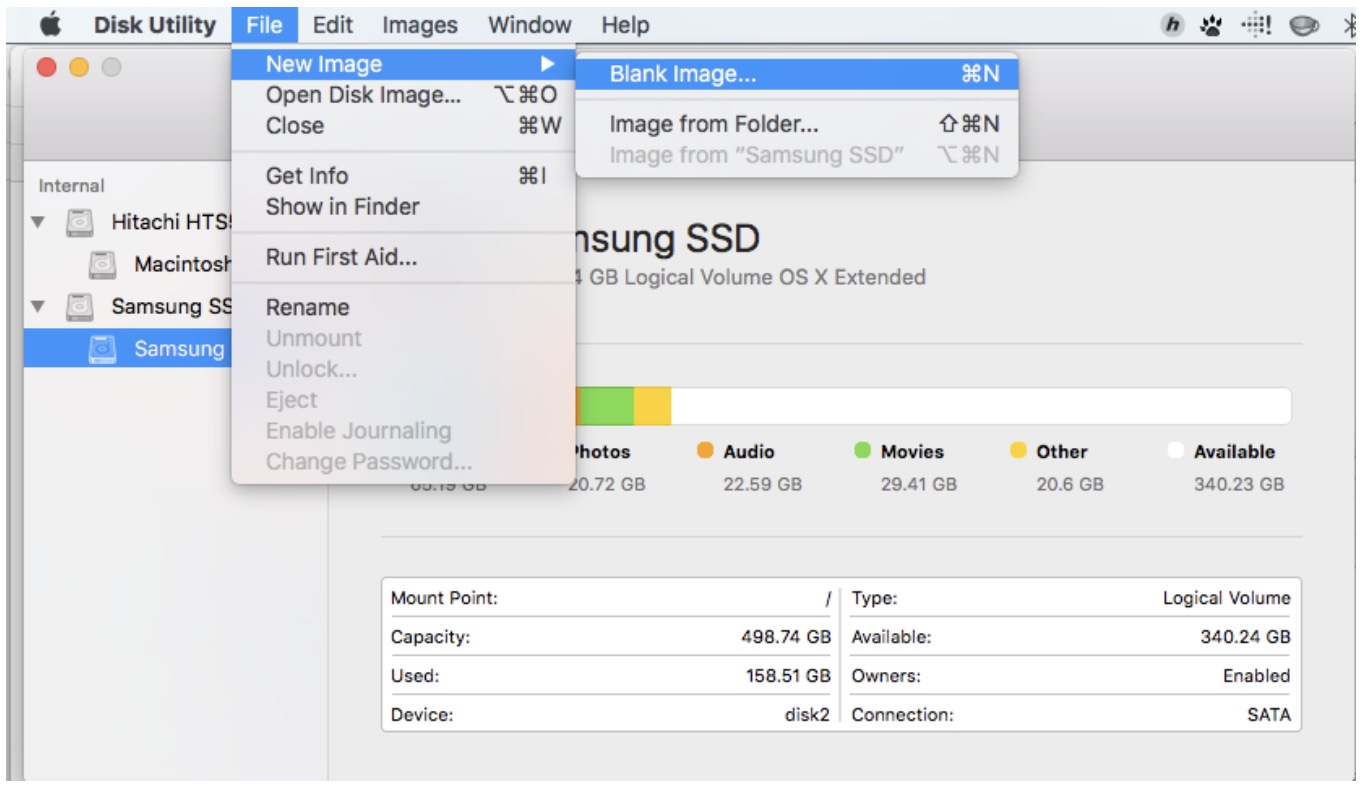Click the "29.41 GB" Movies size

918,484
